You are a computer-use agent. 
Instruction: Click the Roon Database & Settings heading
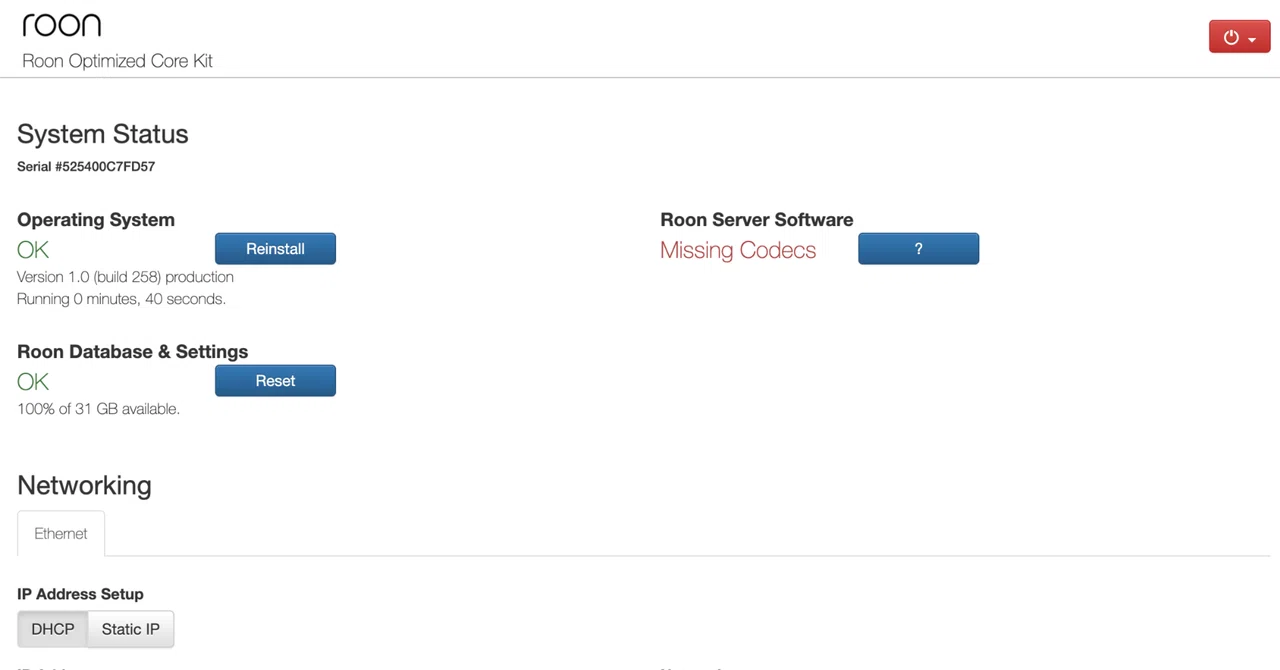[132, 352]
